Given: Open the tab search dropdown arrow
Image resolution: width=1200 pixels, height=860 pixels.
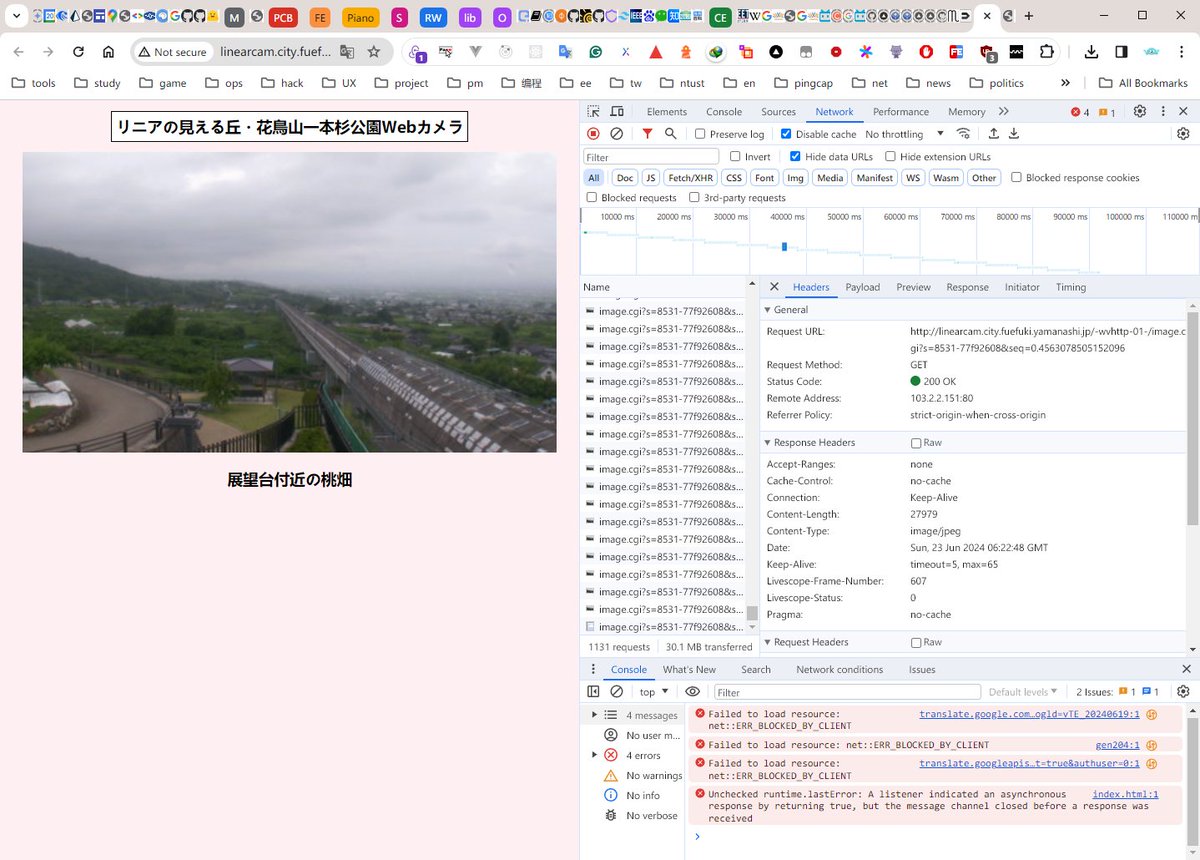Looking at the screenshot, I should coord(17,16).
